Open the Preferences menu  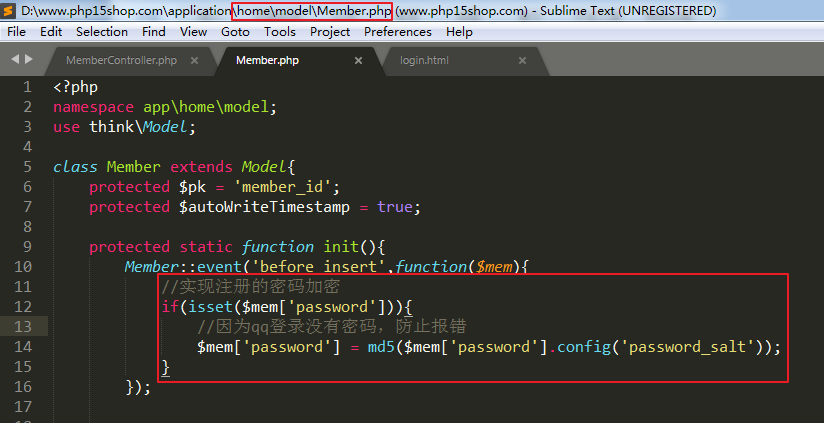pyautogui.click(x=398, y=32)
